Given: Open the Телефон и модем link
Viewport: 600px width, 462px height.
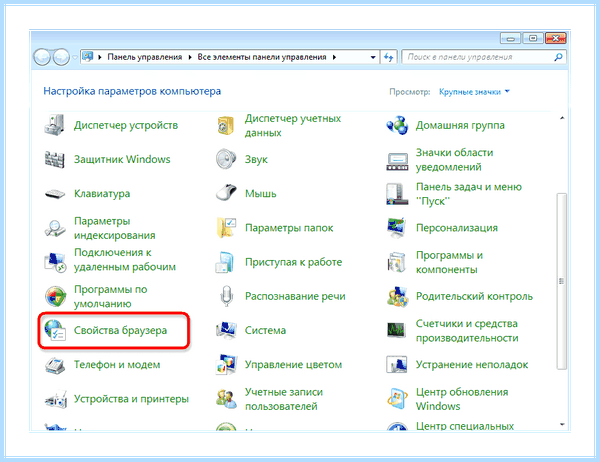Looking at the screenshot, I should 117,364.
